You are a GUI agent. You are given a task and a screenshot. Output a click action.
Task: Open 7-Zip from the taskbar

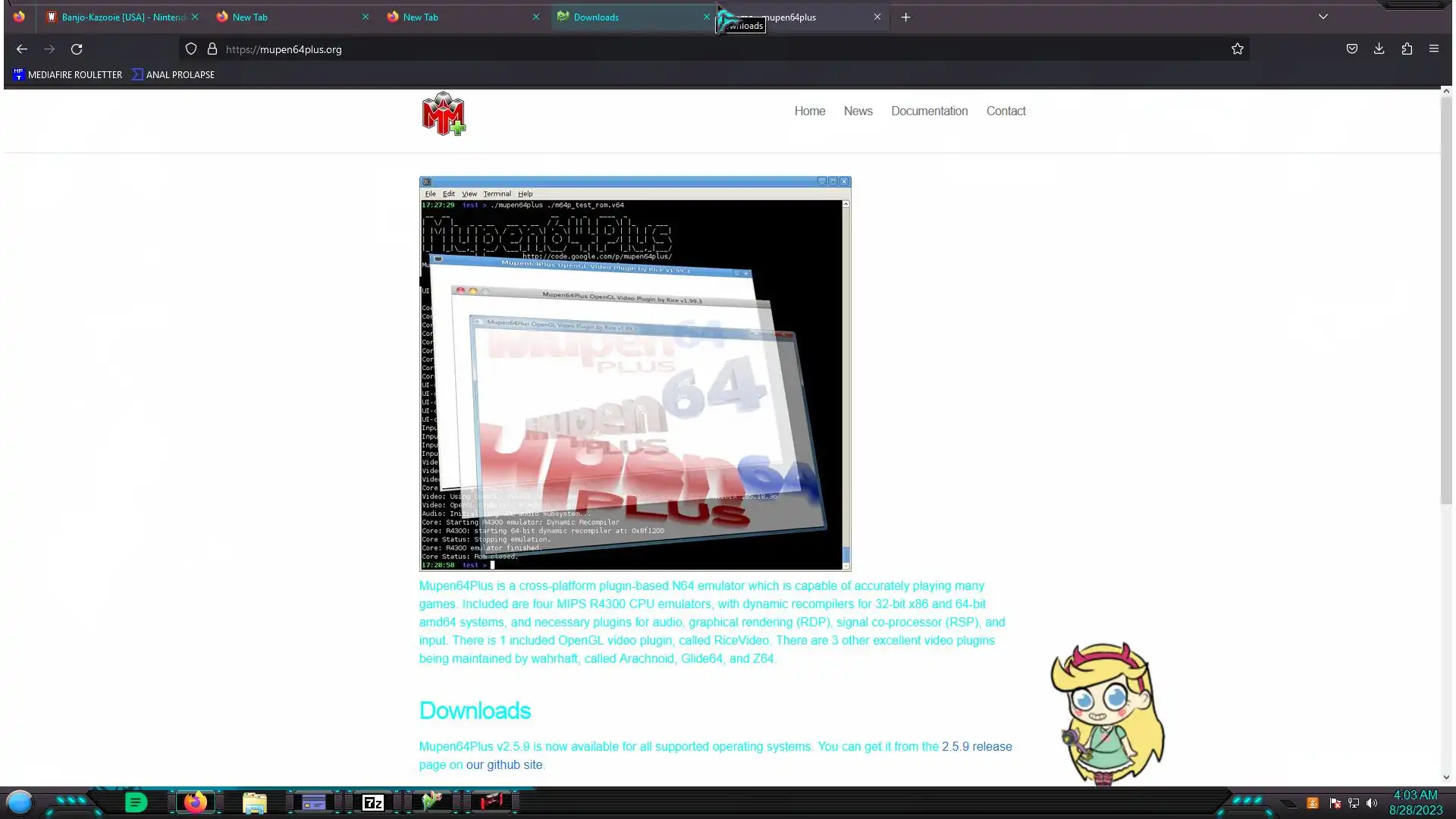pyautogui.click(x=372, y=802)
